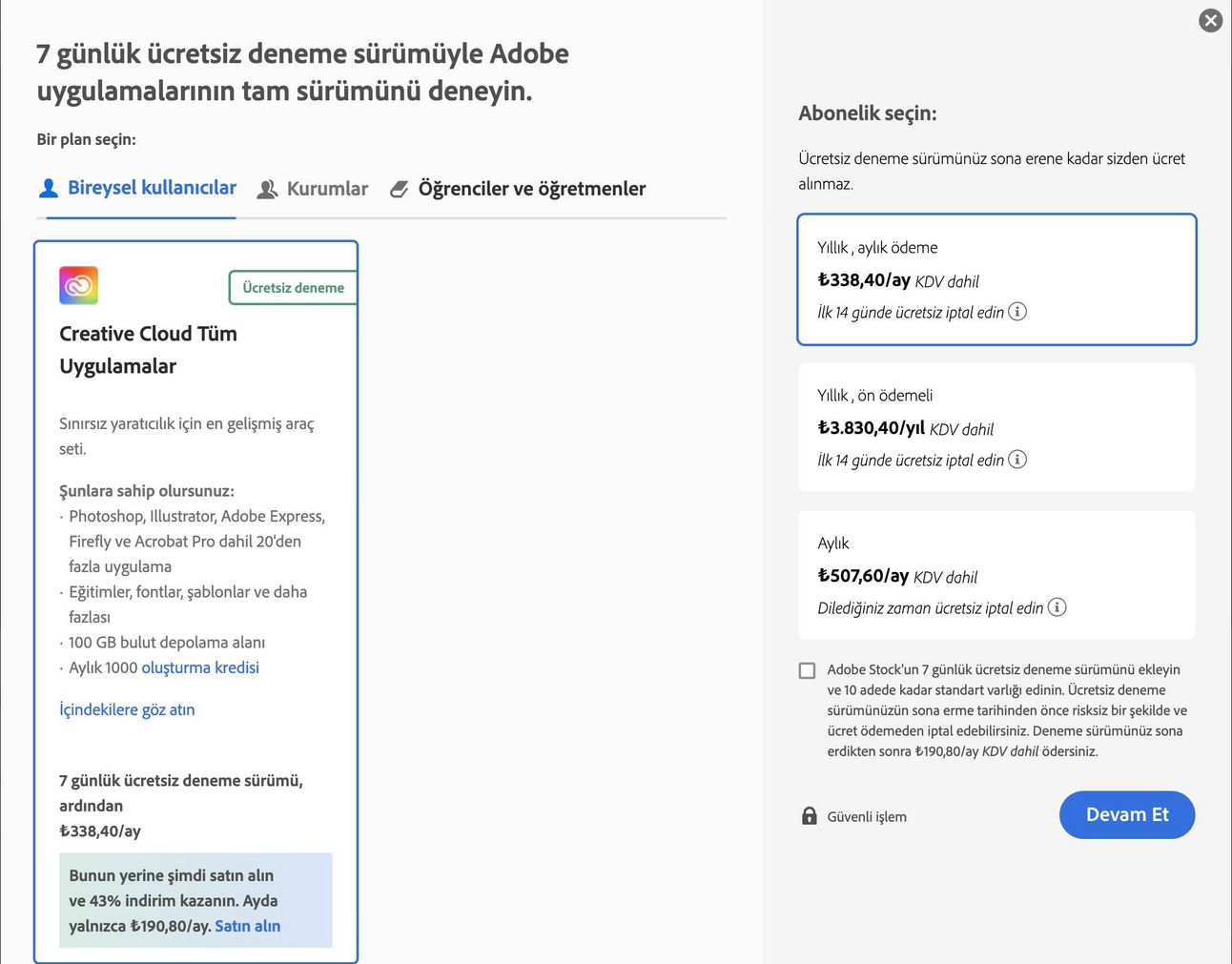Open info icon on Yıllık, aylık ödeme plan

1017,312
